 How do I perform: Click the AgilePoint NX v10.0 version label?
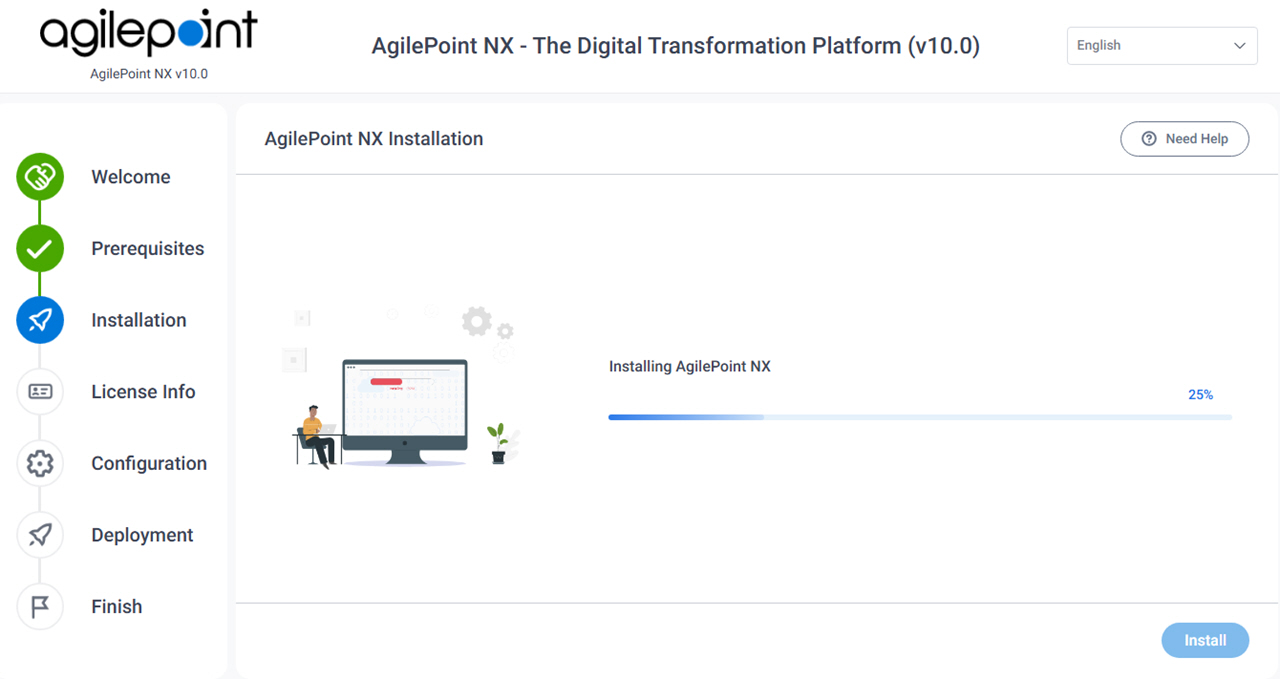coord(149,74)
